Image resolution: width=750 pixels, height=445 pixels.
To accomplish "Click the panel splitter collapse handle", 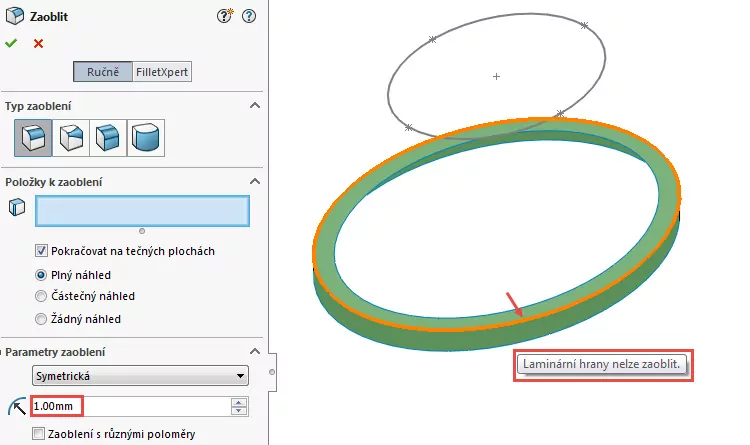I will click(272, 372).
